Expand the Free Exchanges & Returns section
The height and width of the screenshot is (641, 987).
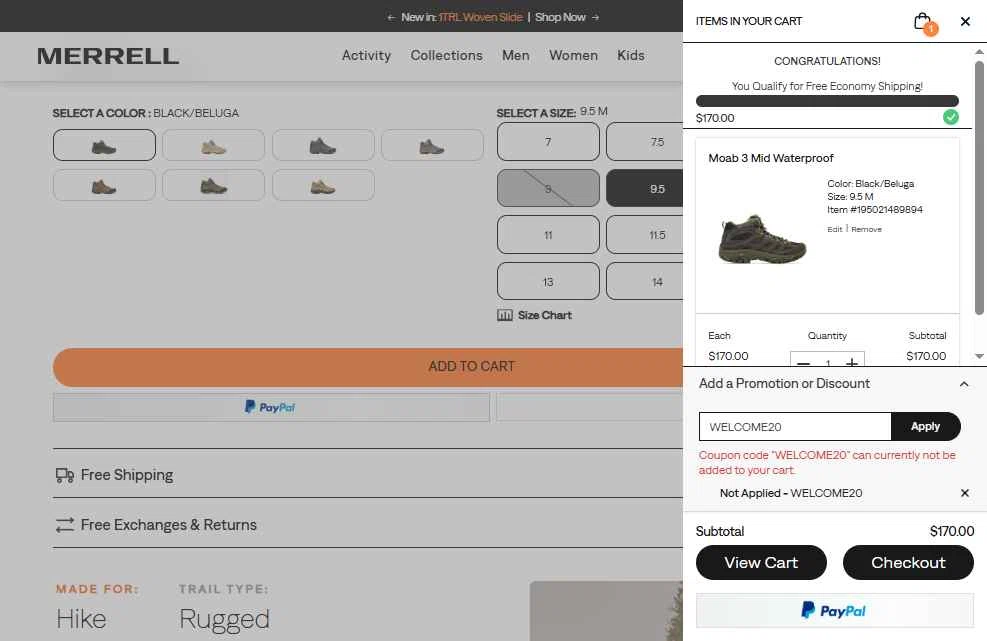[368, 524]
